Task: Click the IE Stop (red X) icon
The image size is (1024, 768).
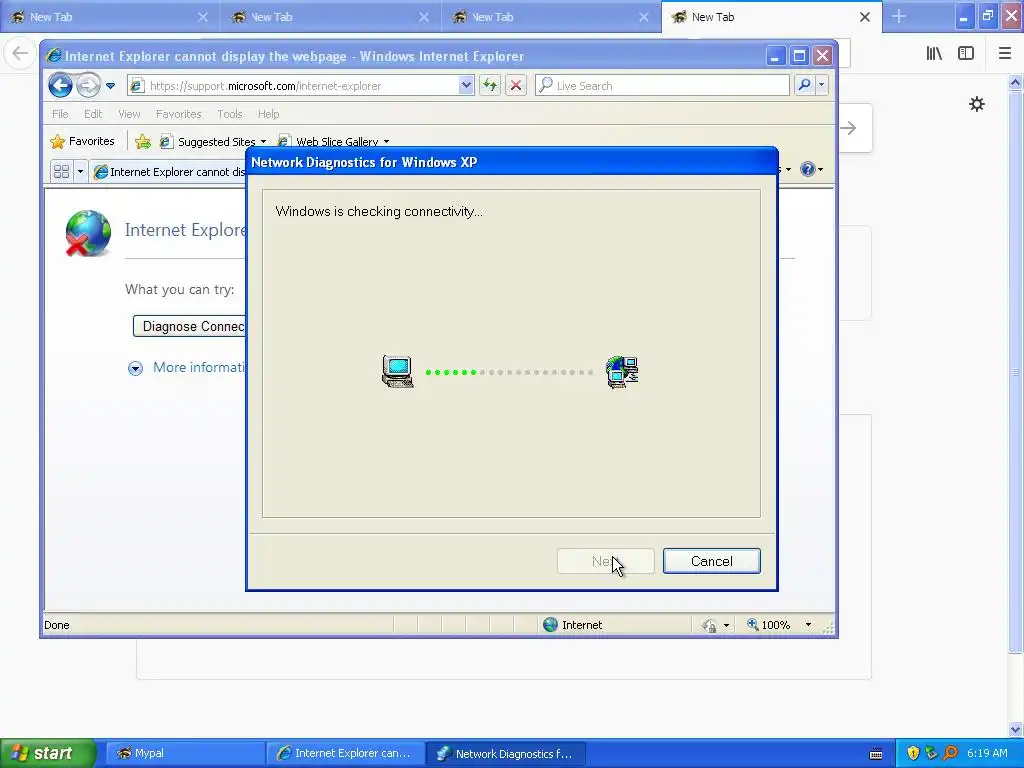Action: click(x=516, y=86)
